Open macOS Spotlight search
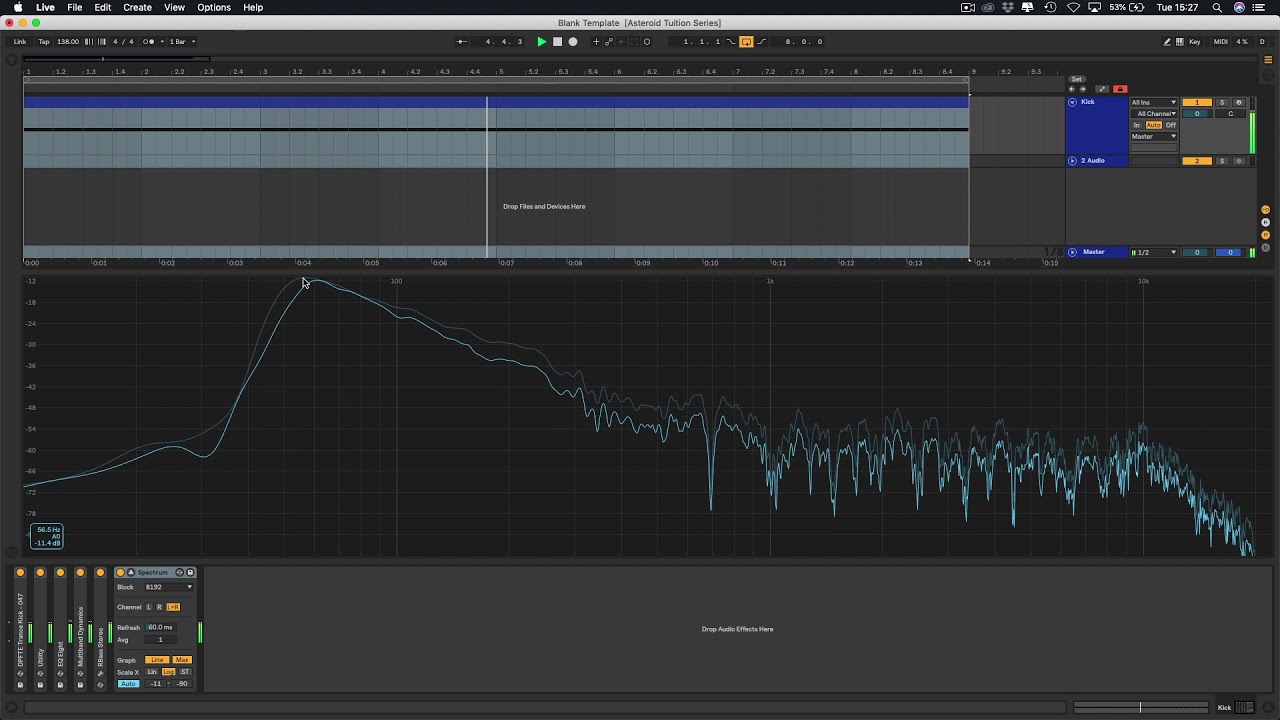The height and width of the screenshot is (720, 1280). (1217, 7)
